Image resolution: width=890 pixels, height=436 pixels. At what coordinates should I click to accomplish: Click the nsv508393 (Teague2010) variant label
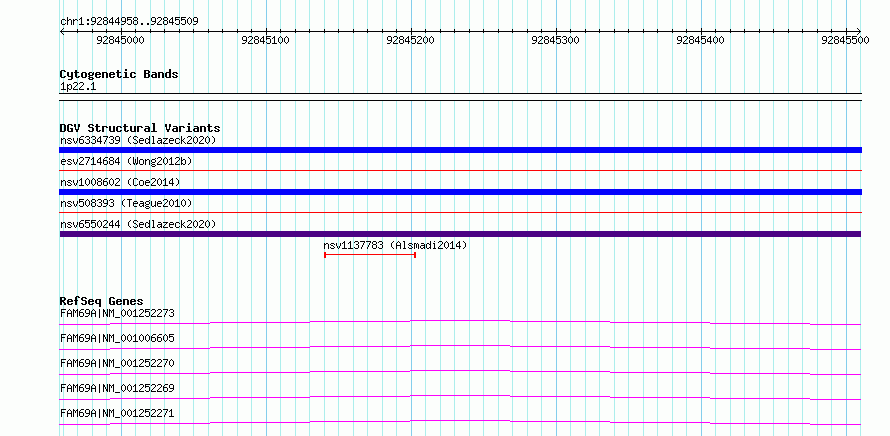click(126, 203)
